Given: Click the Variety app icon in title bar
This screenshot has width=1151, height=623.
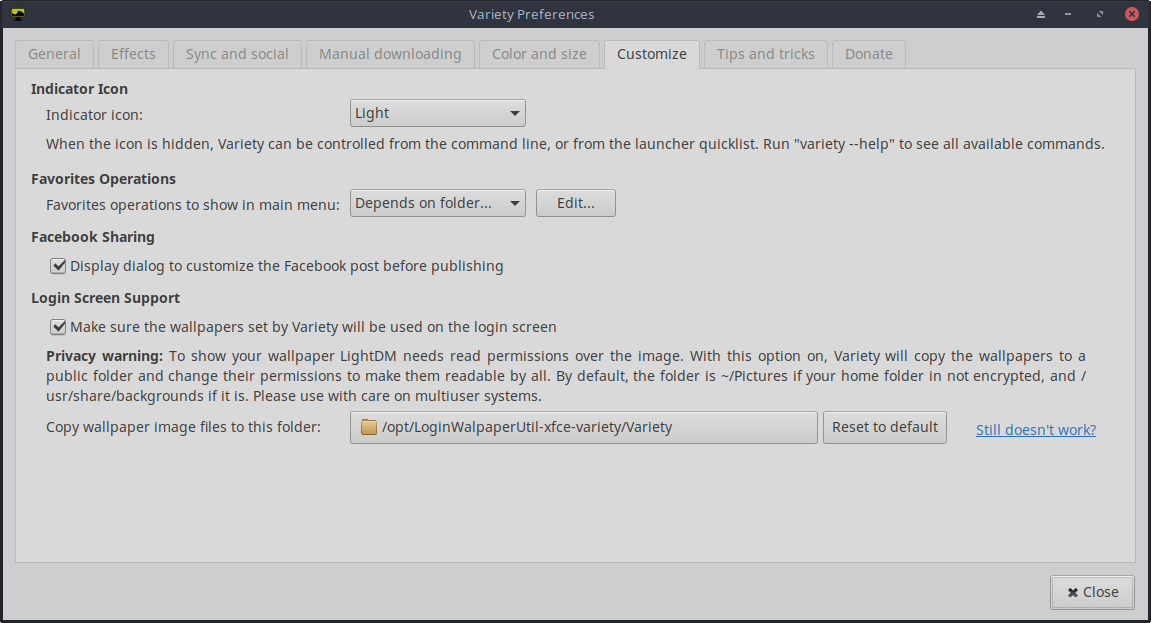Looking at the screenshot, I should click(x=18, y=14).
